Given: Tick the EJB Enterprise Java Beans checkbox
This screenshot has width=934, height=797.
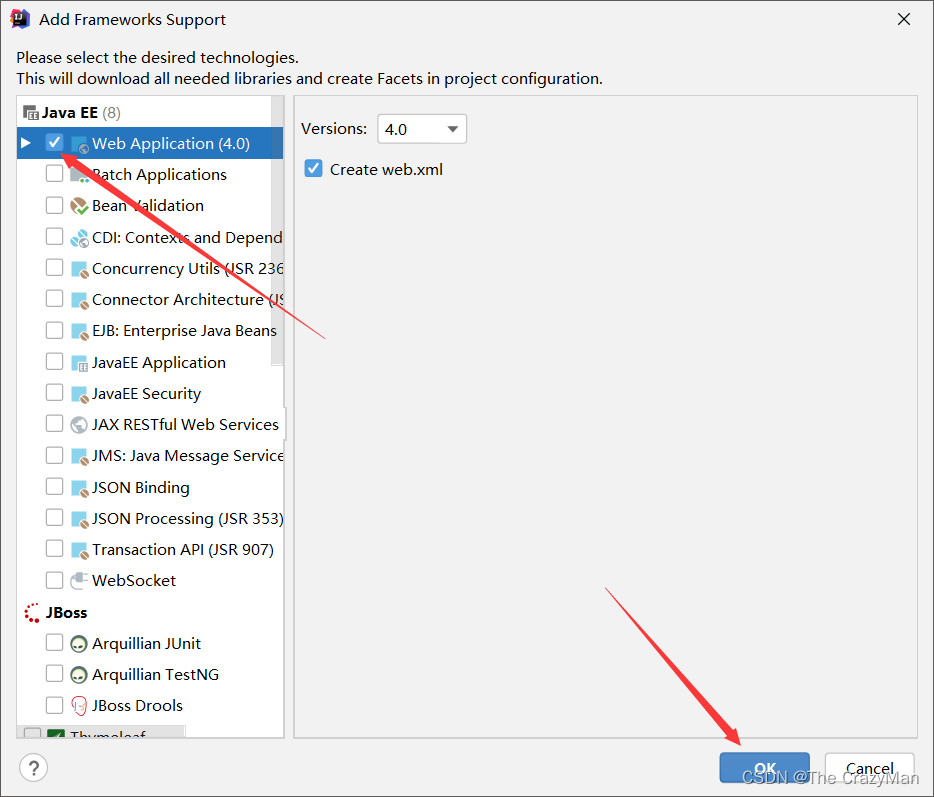Looking at the screenshot, I should [54, 330].
